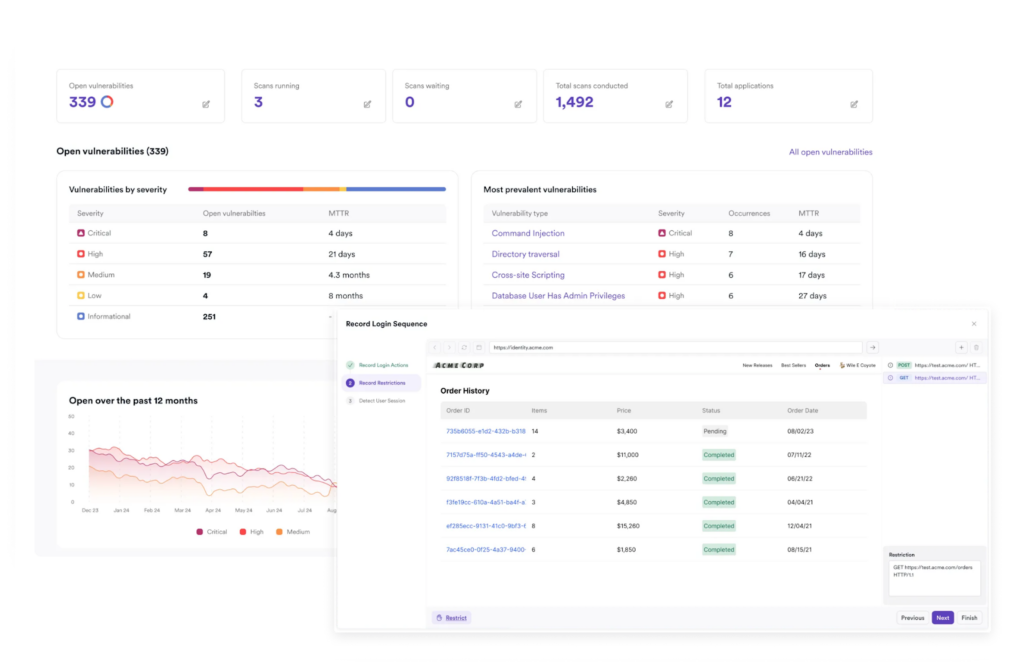Click the Critical icon in Command Injection row
Image resolution: width=1024 pixels, height=668 pixels.
pyautogui.click(x=662, y=233)
